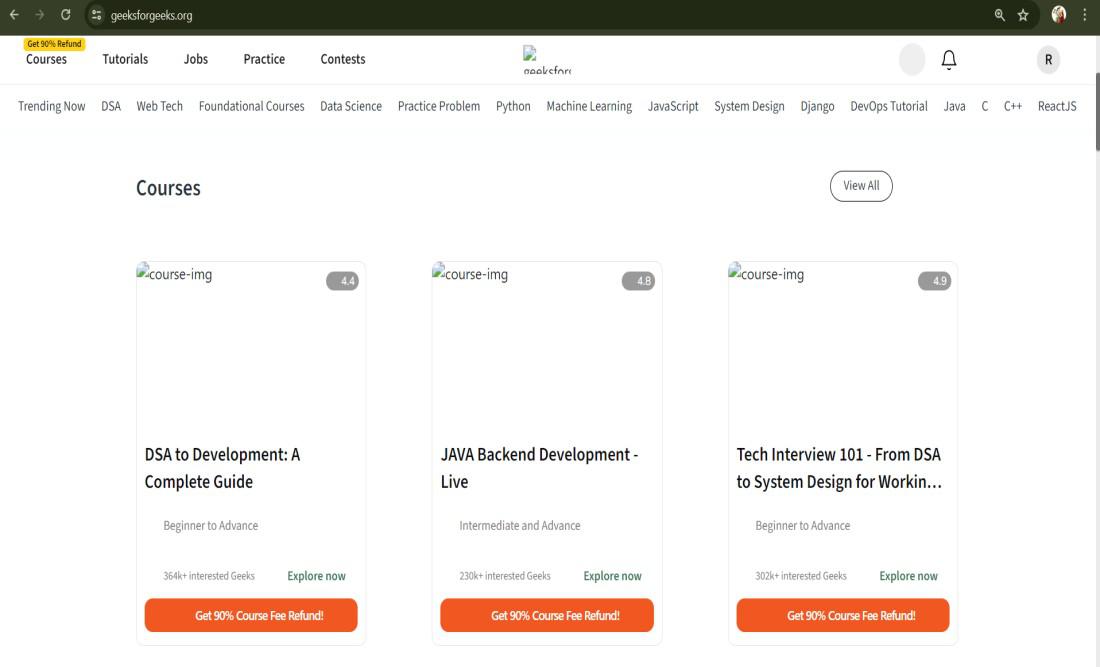Open the Practice menu
1100x667 pixels.
[264, 60]
